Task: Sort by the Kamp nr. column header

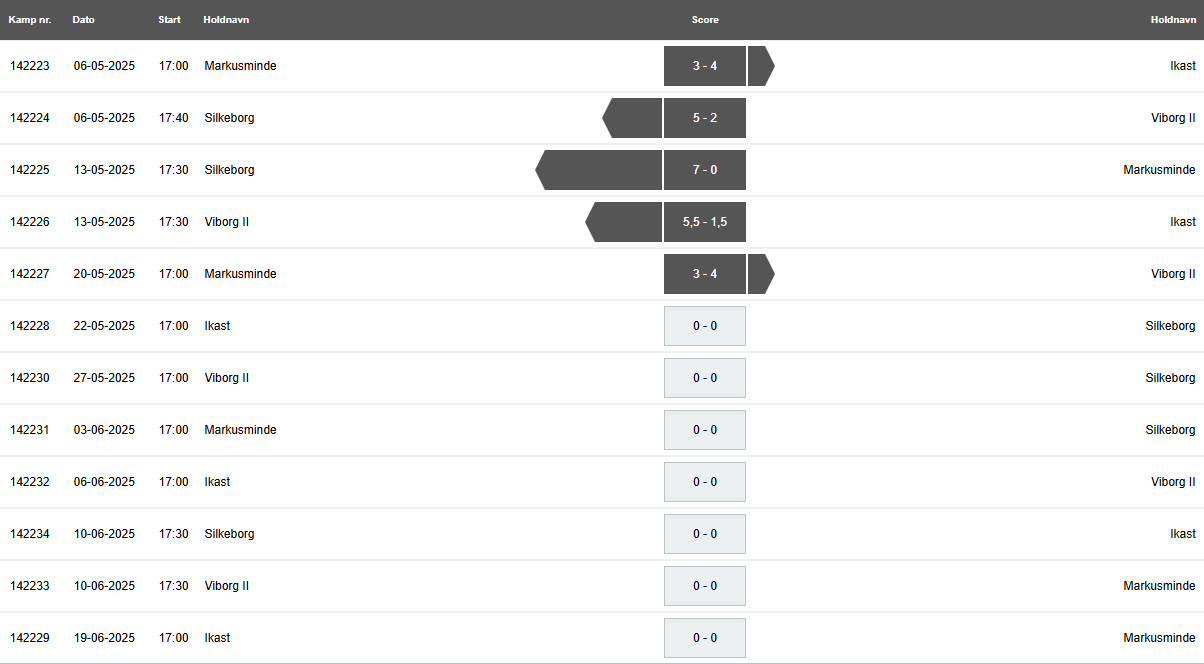Action: [x=30, y=20]
